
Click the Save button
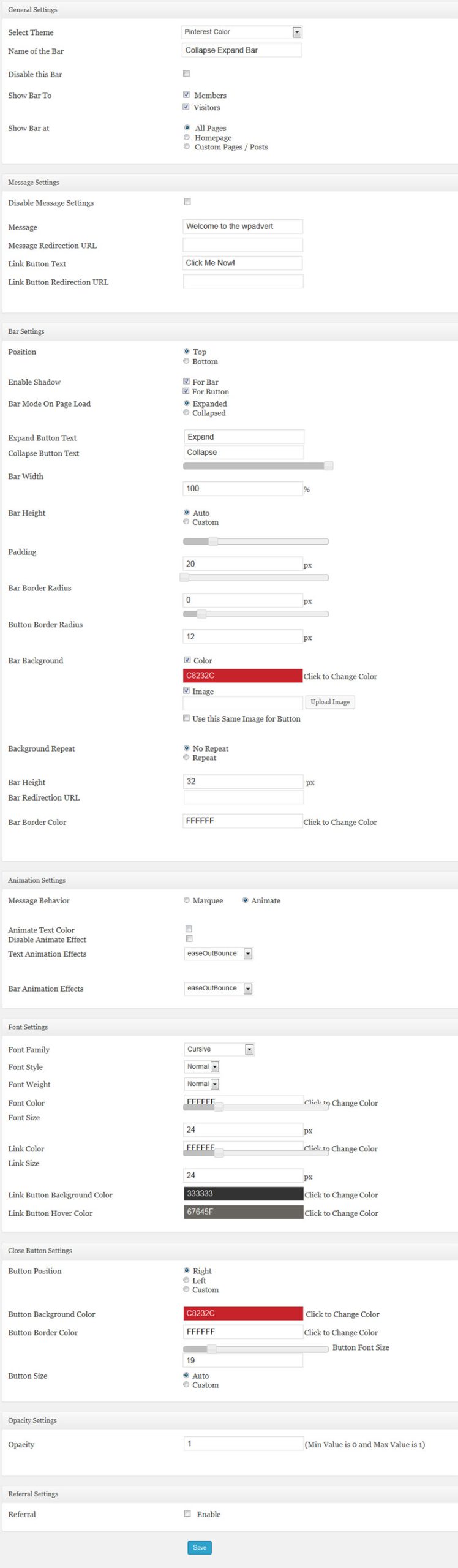pos(200,1547)
